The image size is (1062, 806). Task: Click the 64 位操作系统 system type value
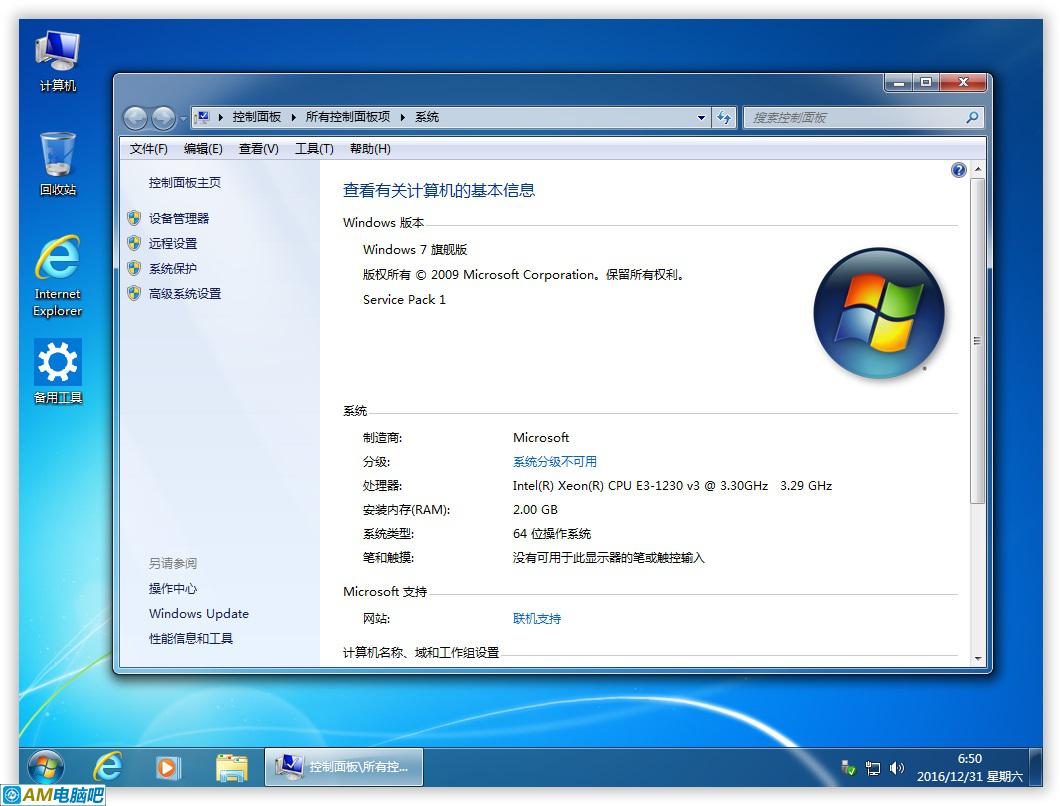pos(552,534)
